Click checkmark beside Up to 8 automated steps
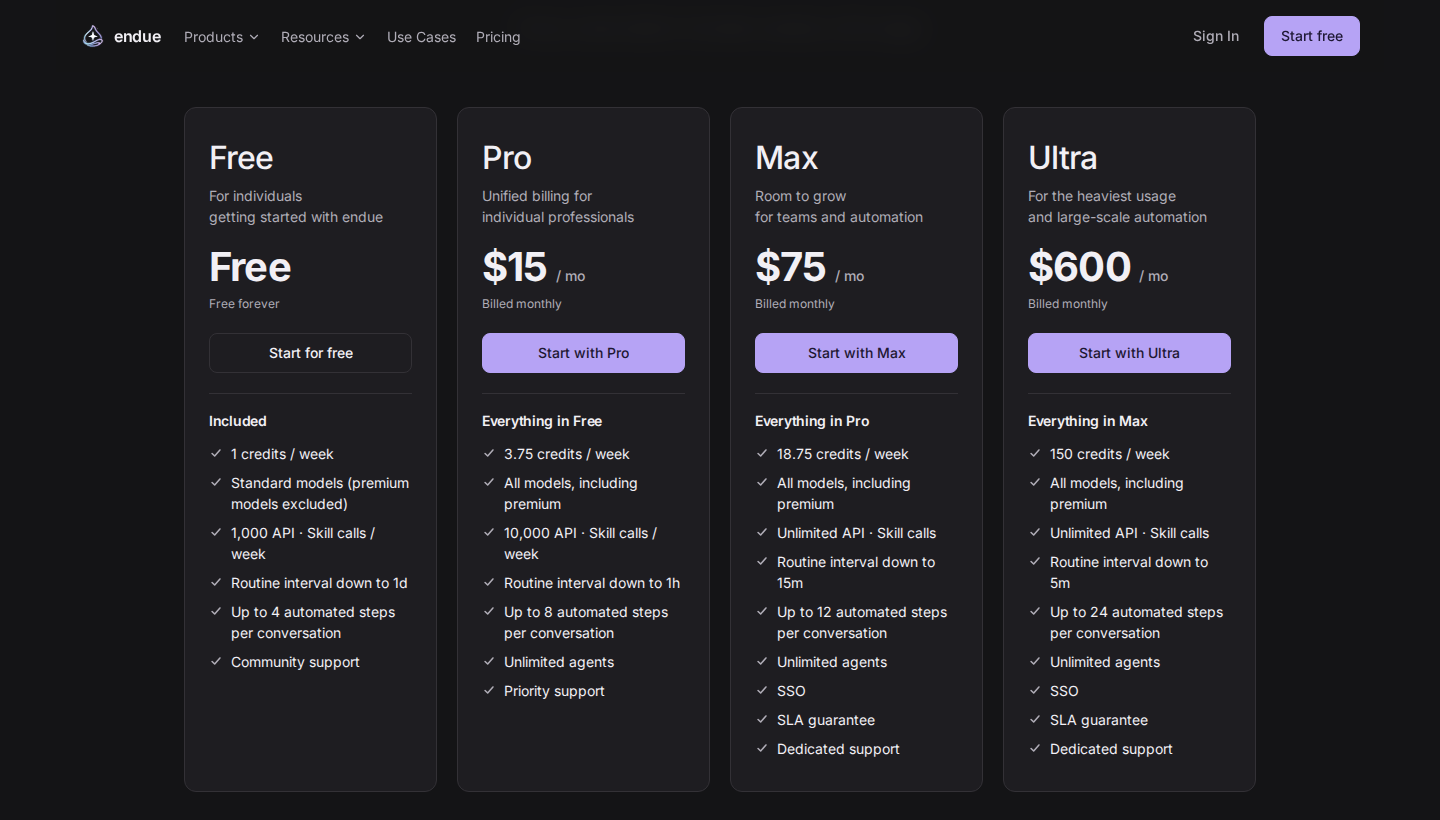 click(489, 612)
